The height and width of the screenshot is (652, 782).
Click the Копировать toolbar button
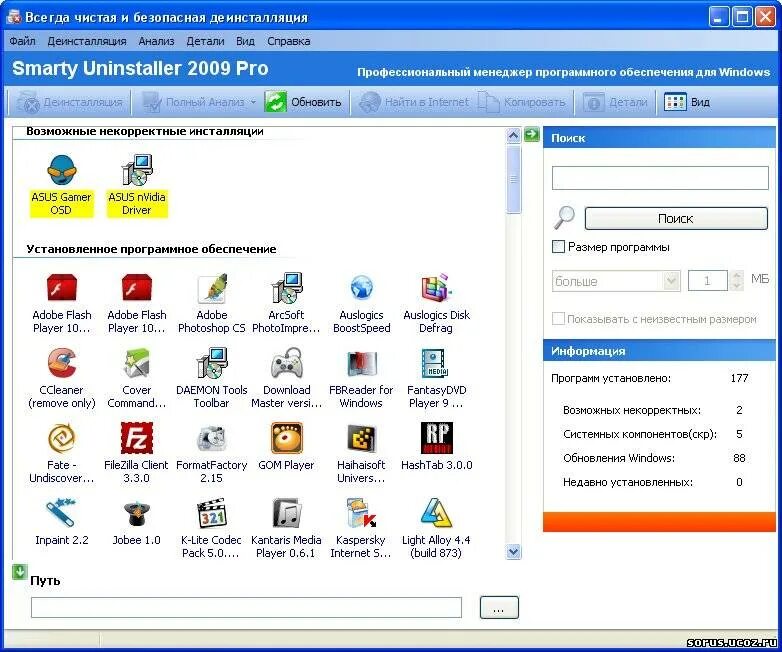tap(522, 102)
